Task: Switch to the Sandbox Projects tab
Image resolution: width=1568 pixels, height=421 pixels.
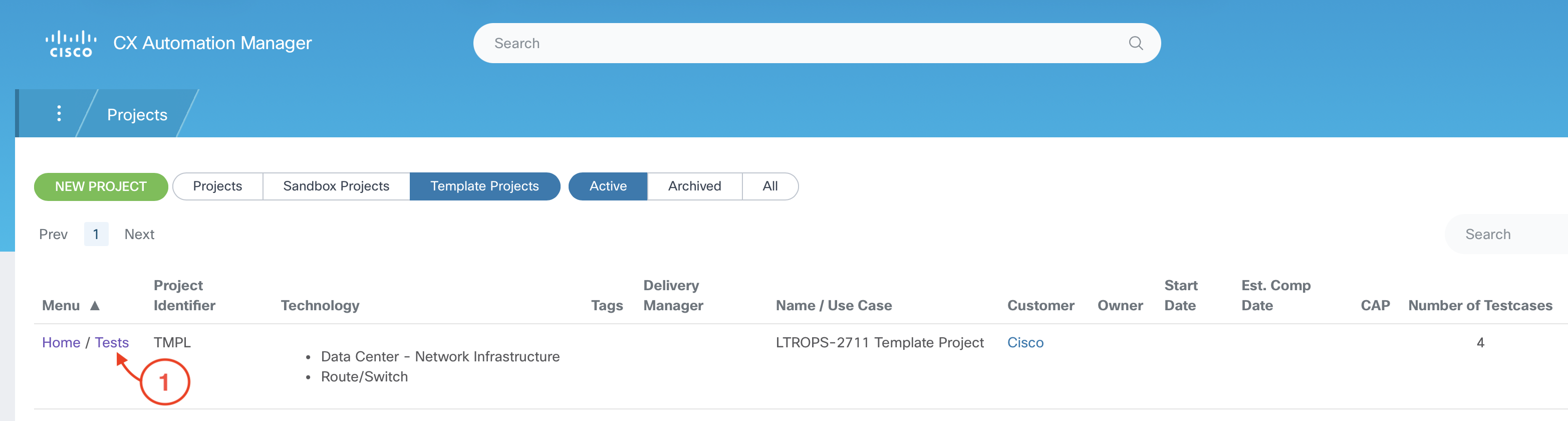Action: point(336,186)
